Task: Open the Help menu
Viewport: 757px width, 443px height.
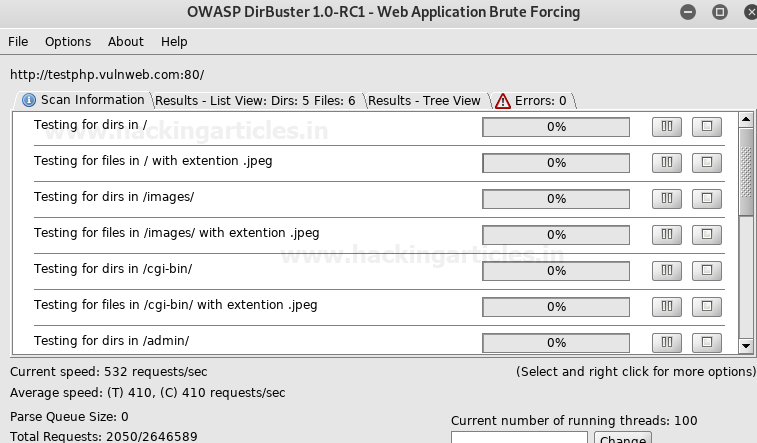Action: pyautogui.click(x=174, y=42)
